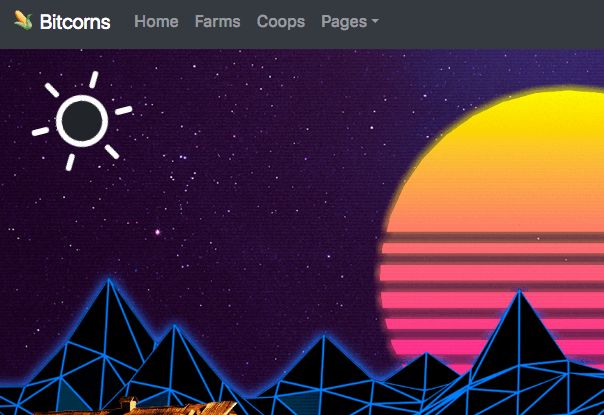Toggle the white sun day/night icon
Screen dimensions: 604x415
coord(82,121)
